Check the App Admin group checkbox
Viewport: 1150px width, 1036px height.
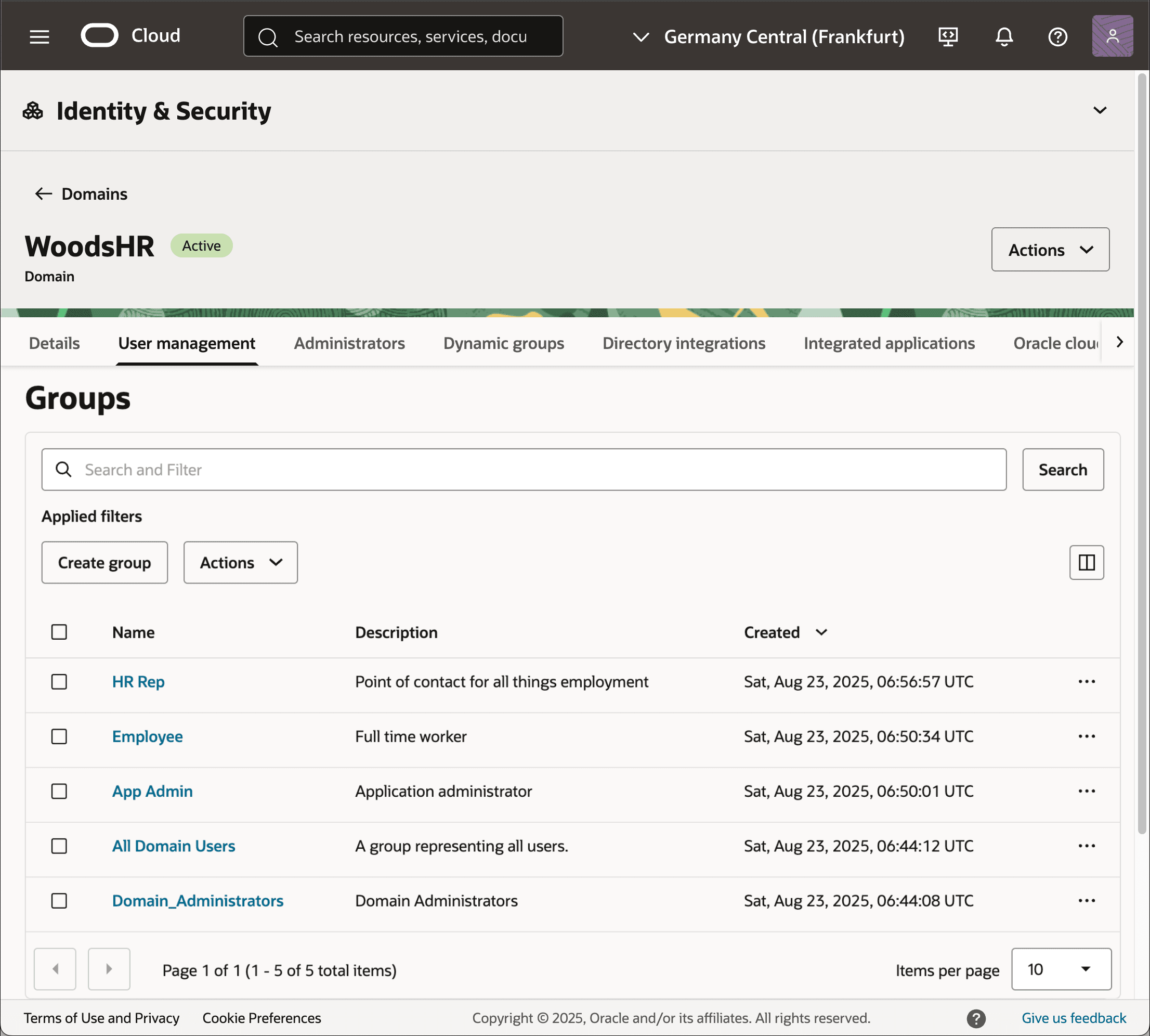click(x=59, y=791)
